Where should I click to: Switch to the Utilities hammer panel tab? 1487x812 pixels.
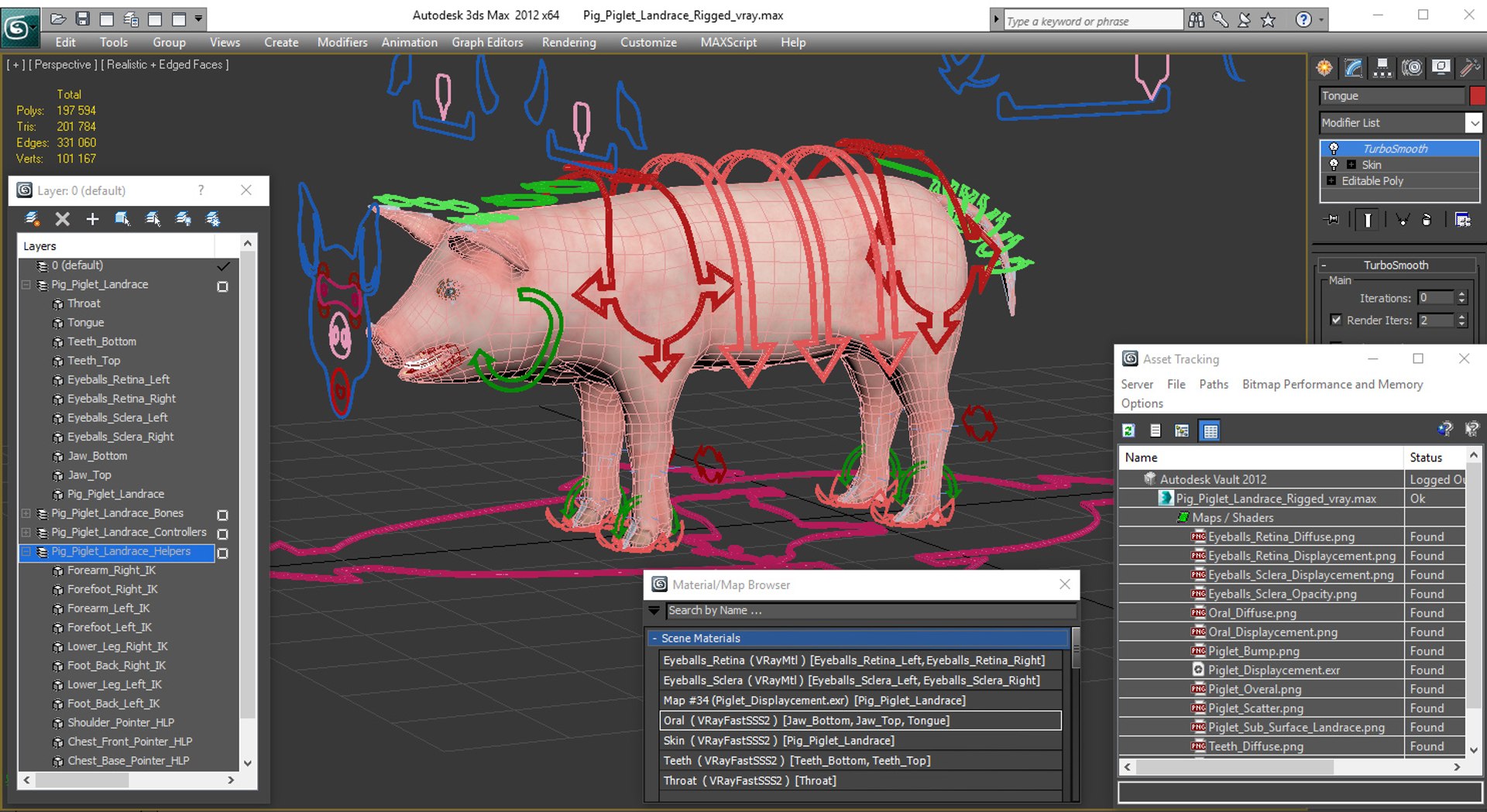pos(1469,68)
